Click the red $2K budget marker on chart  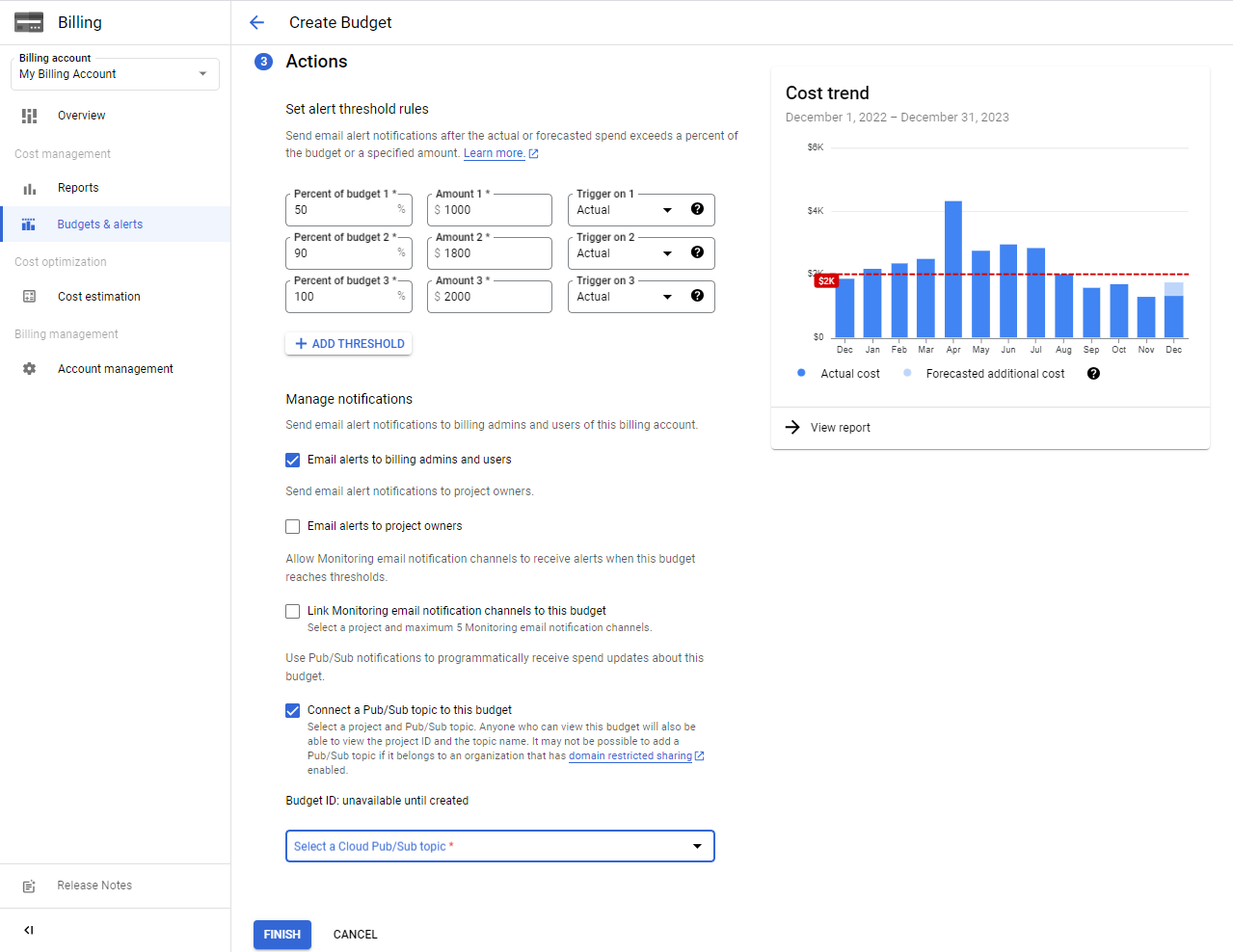tap(826, 281)
